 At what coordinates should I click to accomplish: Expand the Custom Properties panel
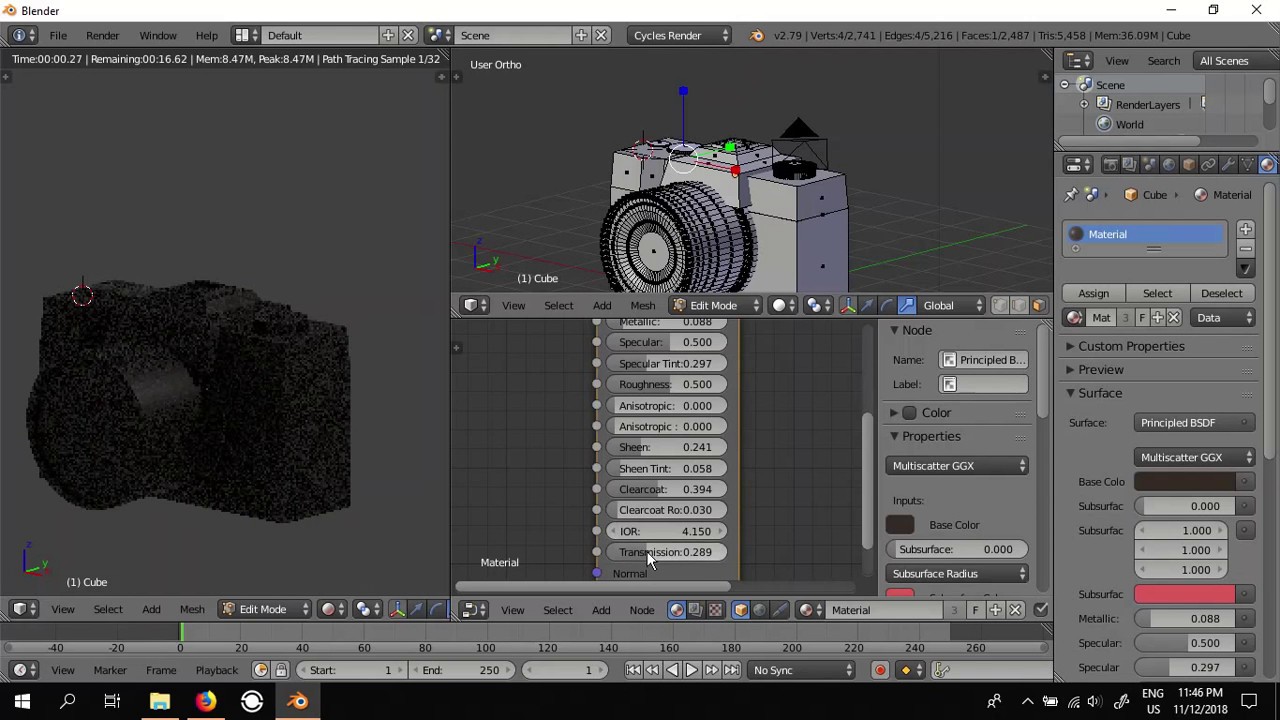pos(1131,346)
